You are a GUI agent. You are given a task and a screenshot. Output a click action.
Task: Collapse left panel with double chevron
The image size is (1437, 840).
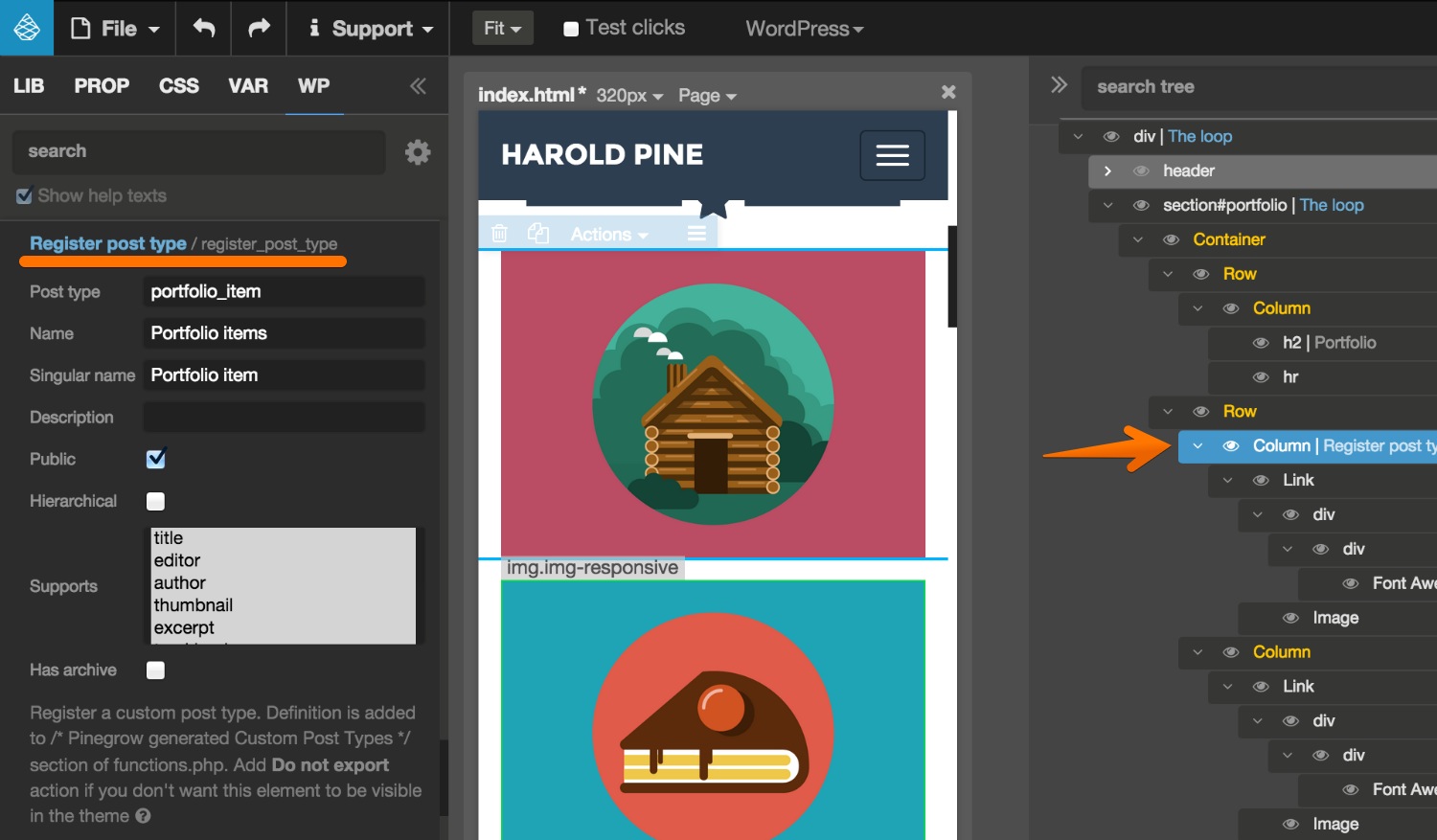click(418, 86)
